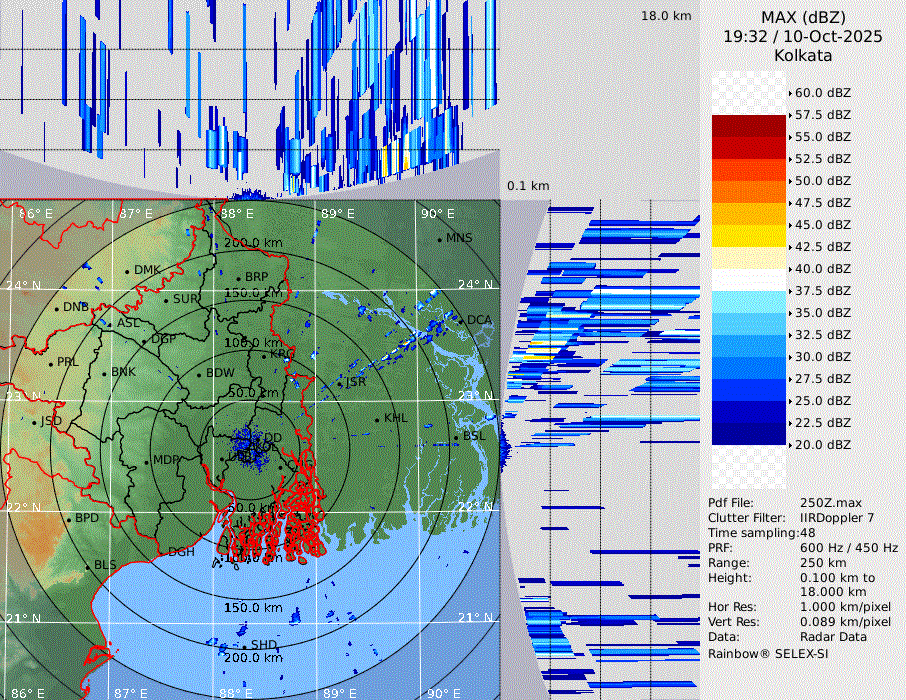Select the BSL station point
Image resolution: width=906 pixels, height=700 pixels.
456,438
